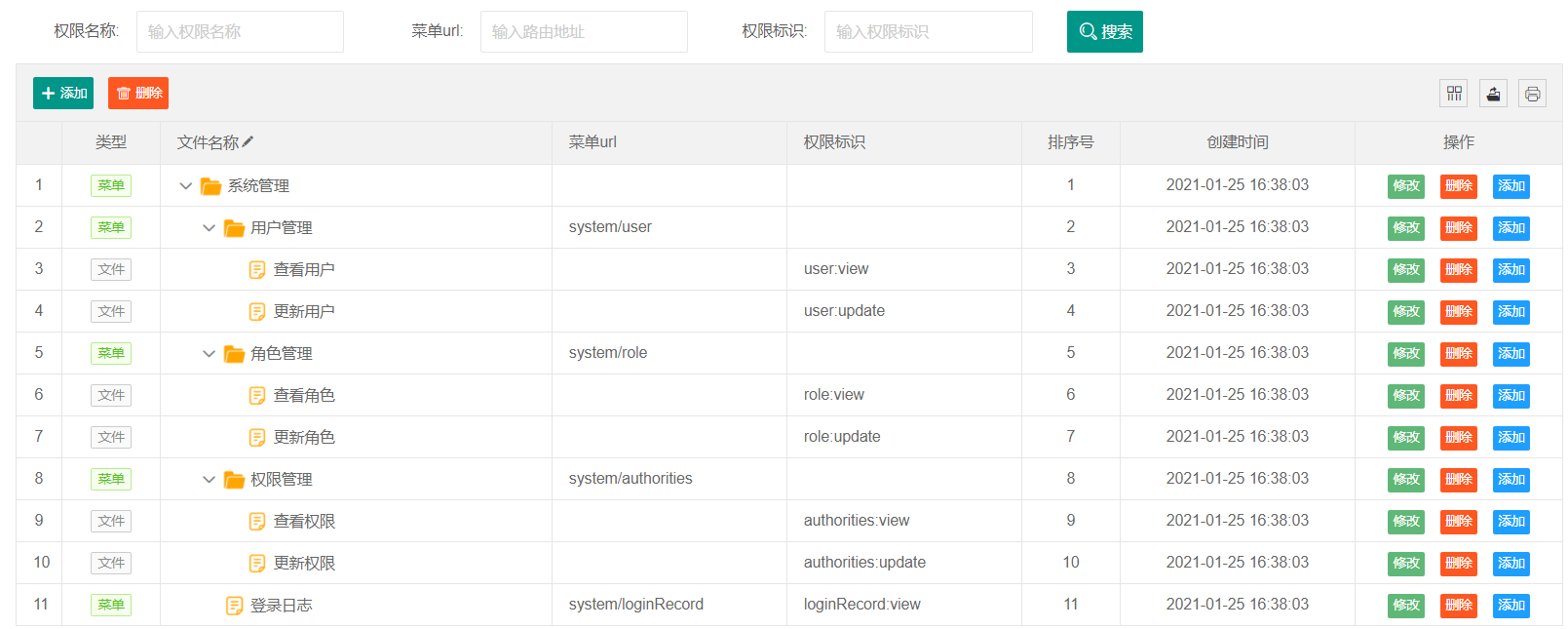
Task: Click the red toolbar 删除 button
Action: click(x=138, y=93)
